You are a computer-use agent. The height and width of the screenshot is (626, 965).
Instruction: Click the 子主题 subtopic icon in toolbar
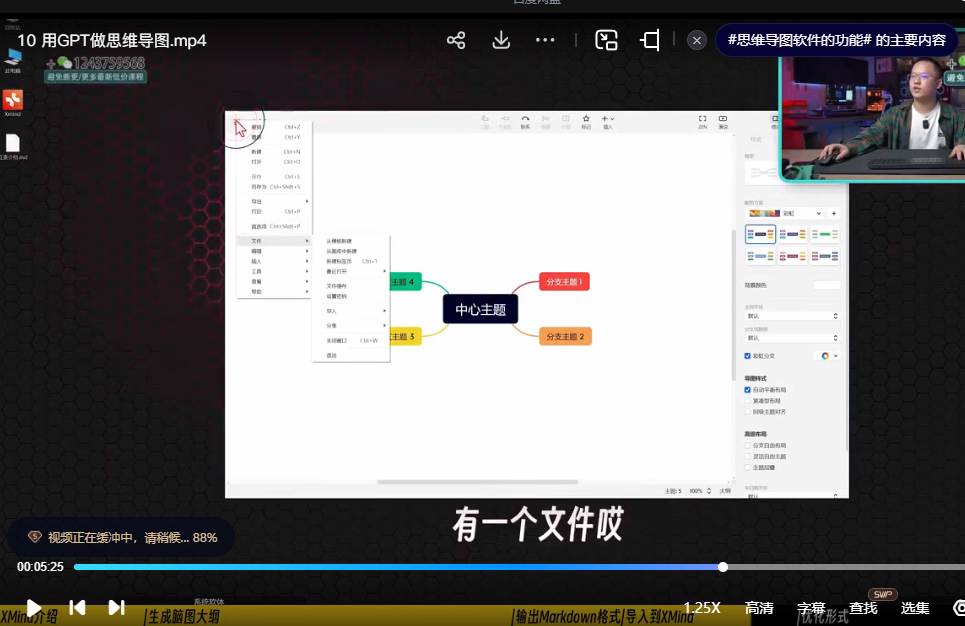pos(505,122)
